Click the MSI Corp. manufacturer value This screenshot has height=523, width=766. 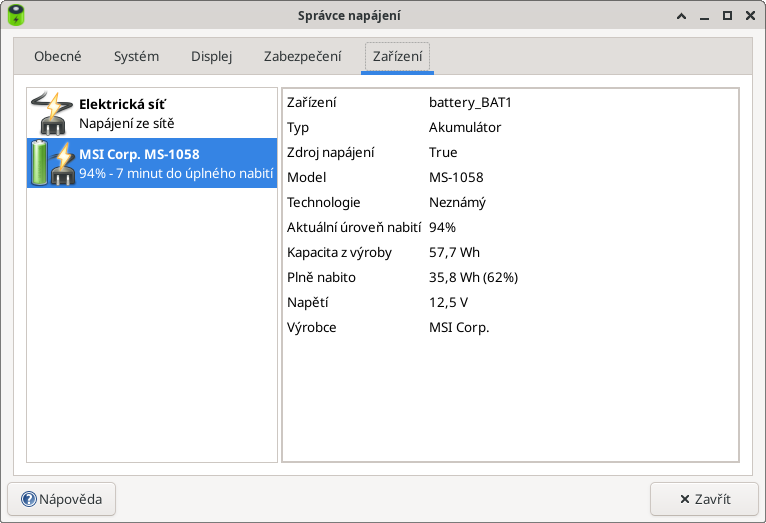click(459, 328)
